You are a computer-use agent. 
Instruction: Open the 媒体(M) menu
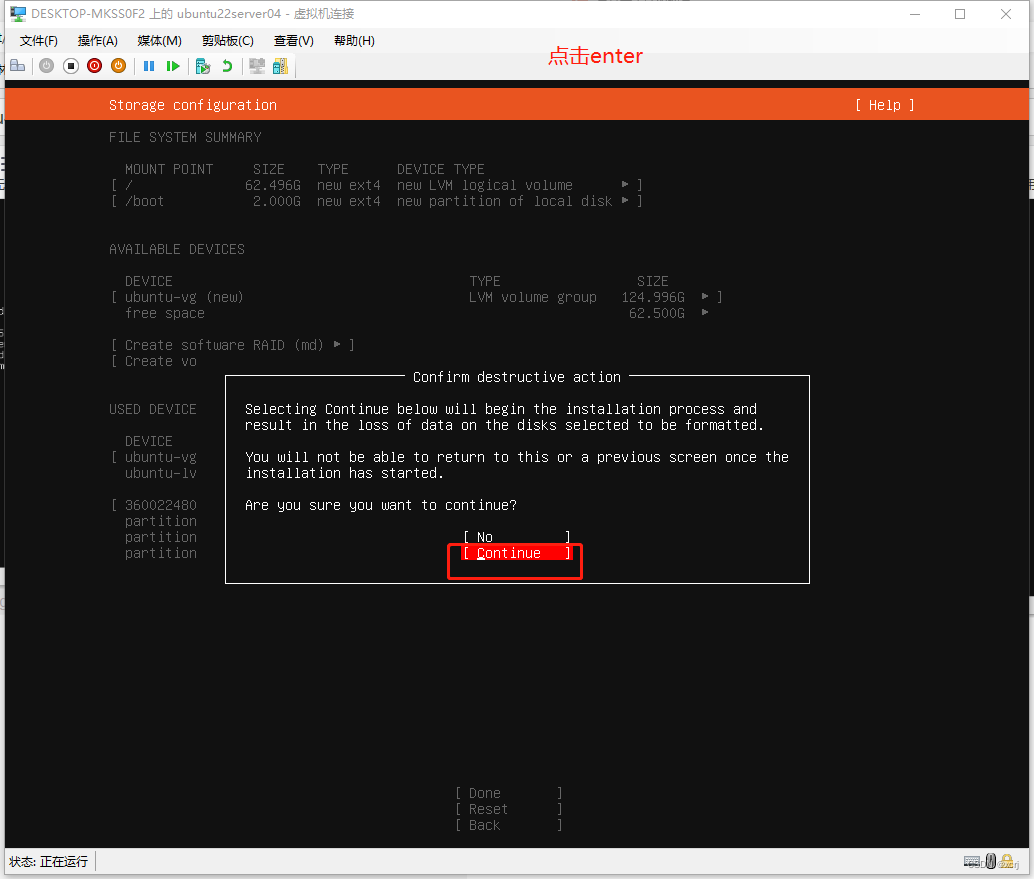(158, 41)
